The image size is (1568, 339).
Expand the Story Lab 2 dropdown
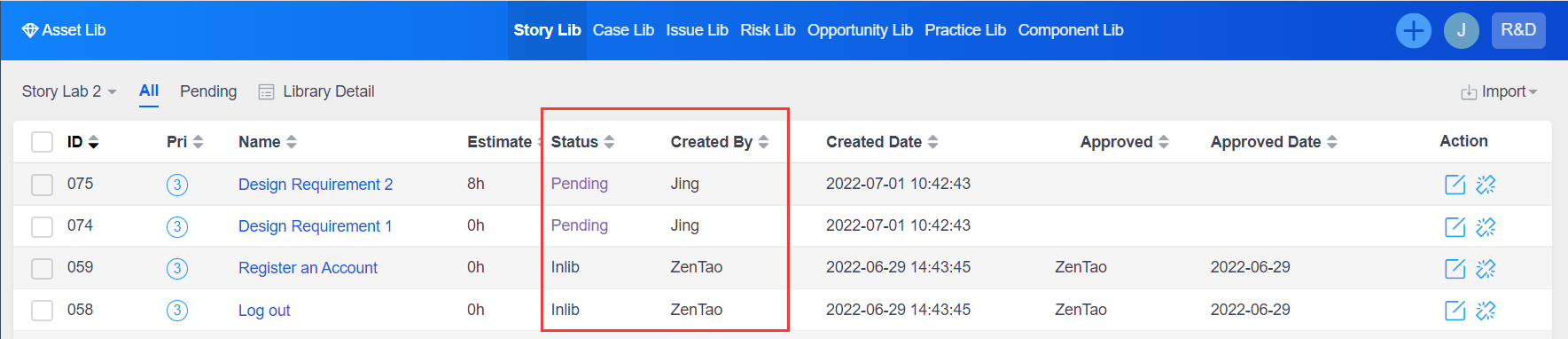(69, 91)
